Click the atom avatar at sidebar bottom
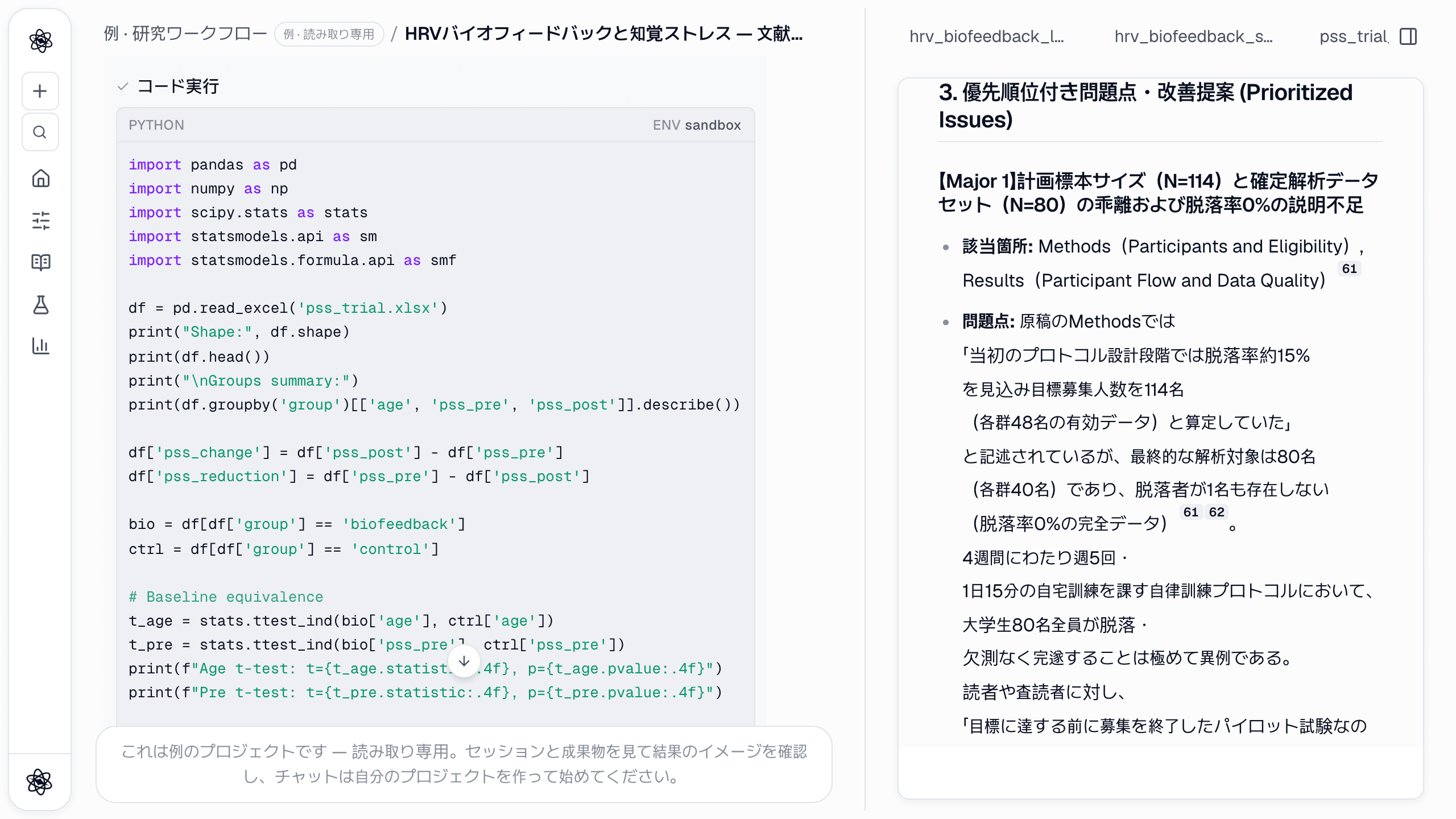 pyautogui.click(x=39, y=781)
